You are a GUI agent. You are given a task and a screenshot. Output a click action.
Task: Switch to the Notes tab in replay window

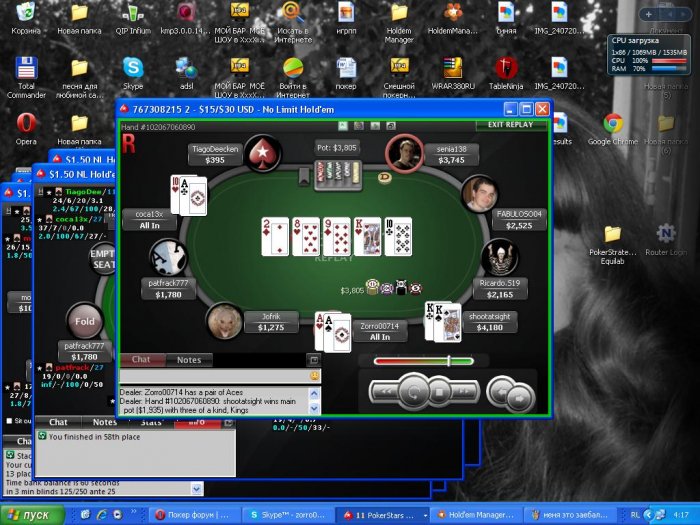click(x=189, y=360)
